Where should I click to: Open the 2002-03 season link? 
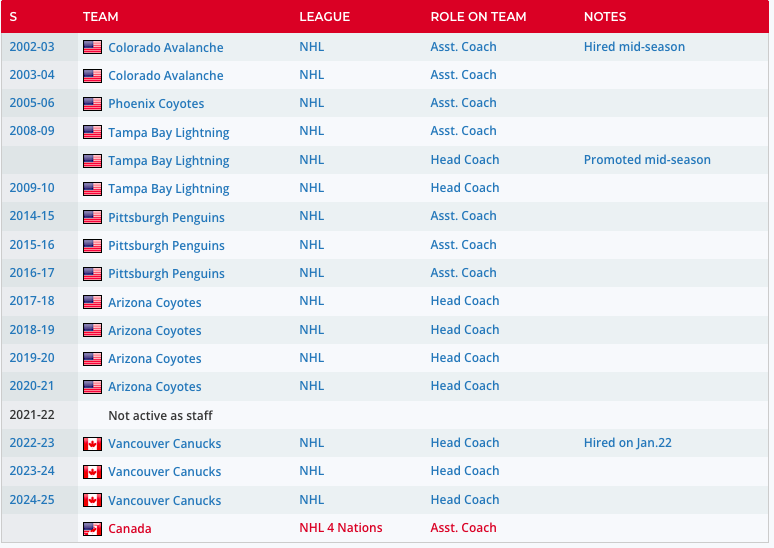[32, 47]
